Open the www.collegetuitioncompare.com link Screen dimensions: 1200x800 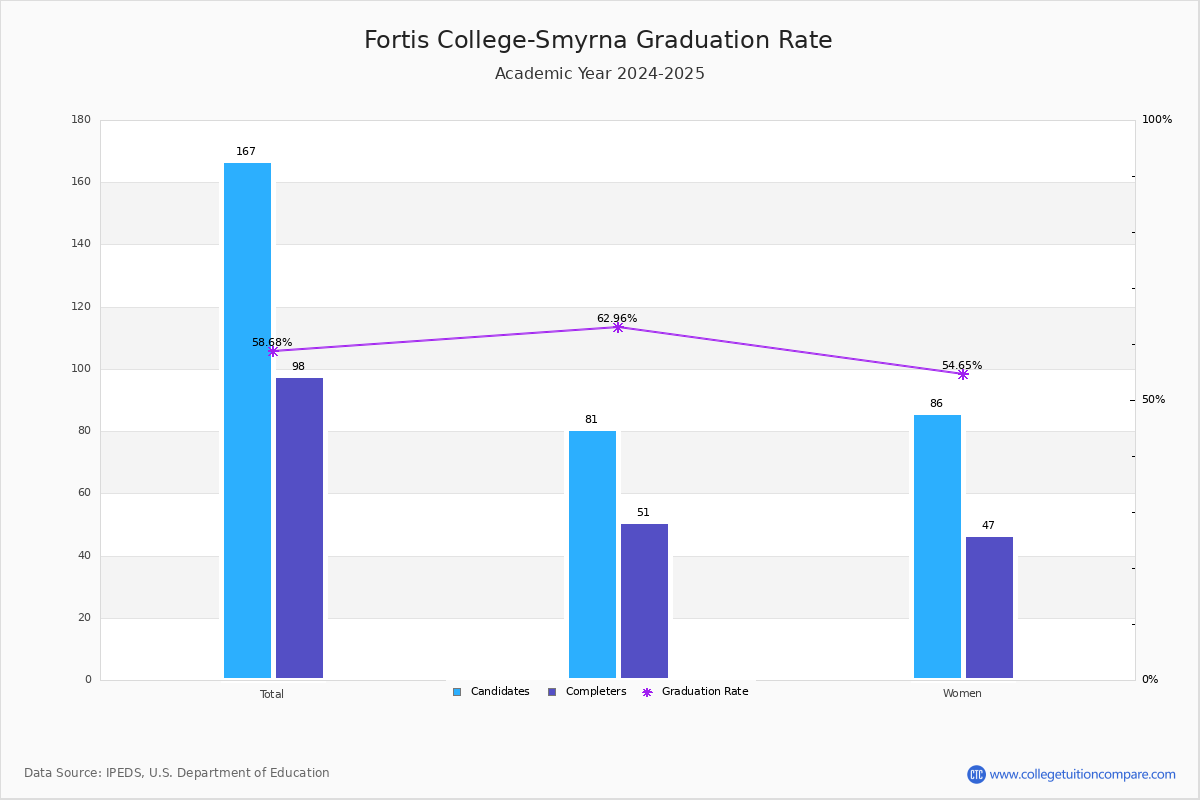1083,774
